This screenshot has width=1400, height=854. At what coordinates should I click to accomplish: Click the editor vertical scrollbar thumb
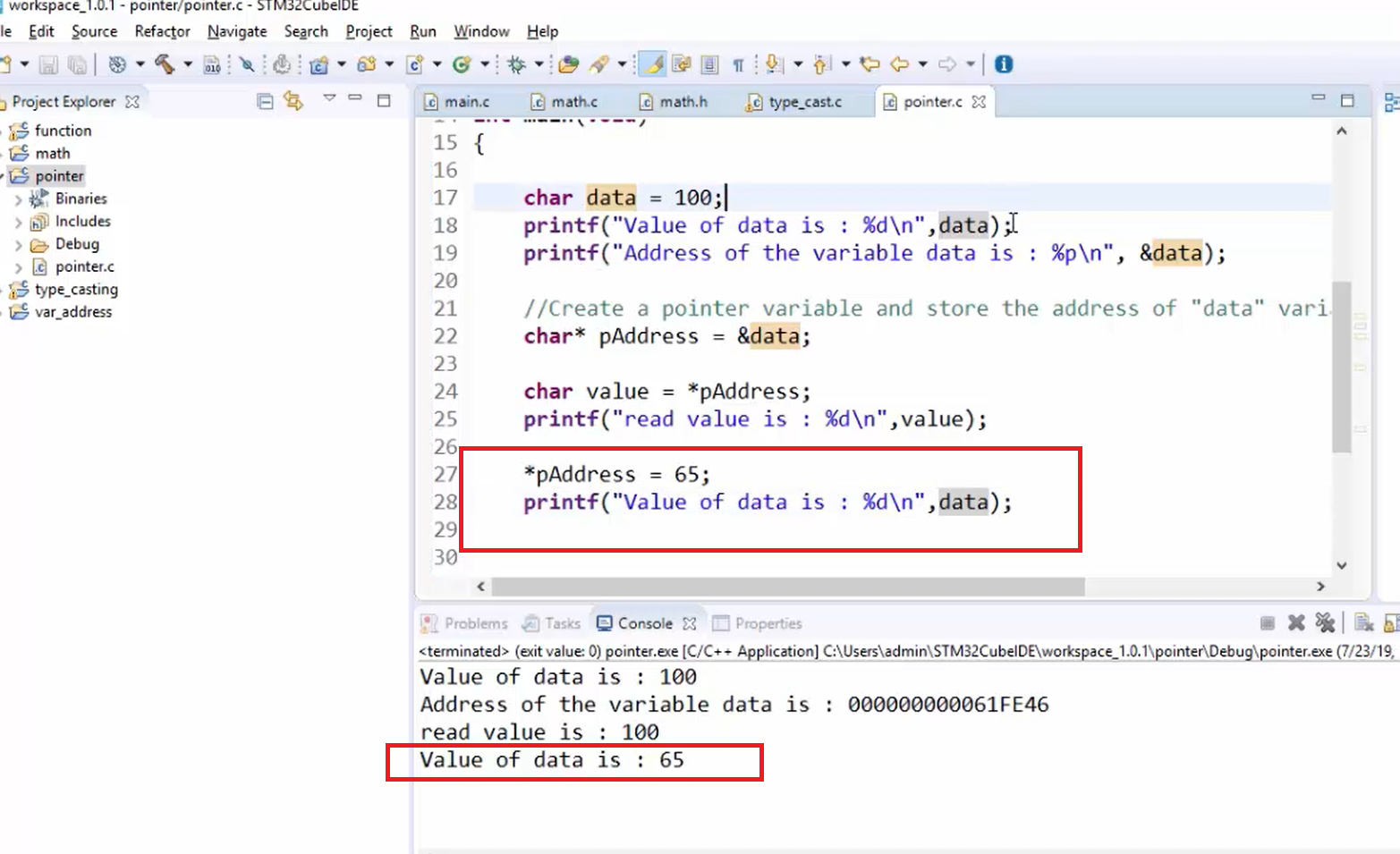click(x=1341, y=367)
